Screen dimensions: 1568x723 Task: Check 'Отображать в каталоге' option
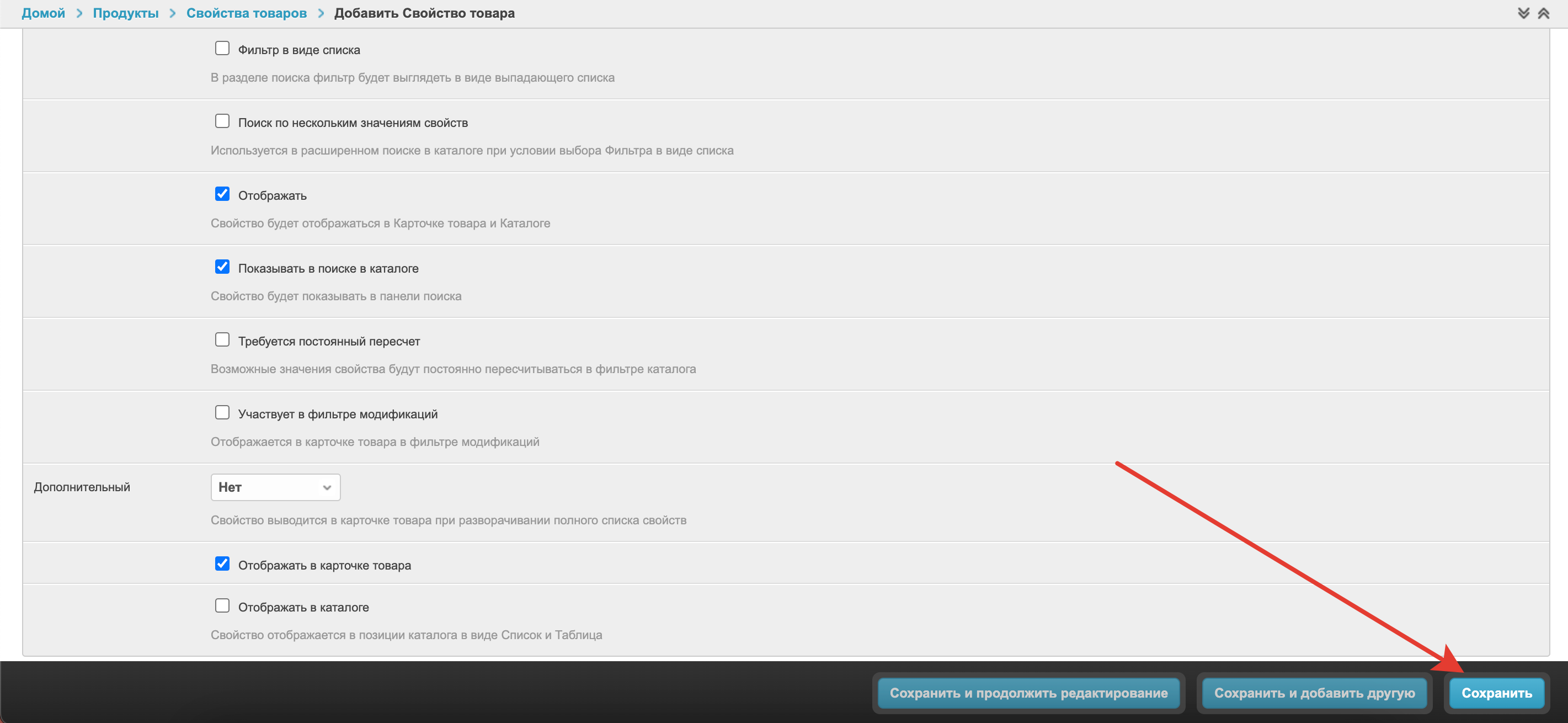coord(222,605)
